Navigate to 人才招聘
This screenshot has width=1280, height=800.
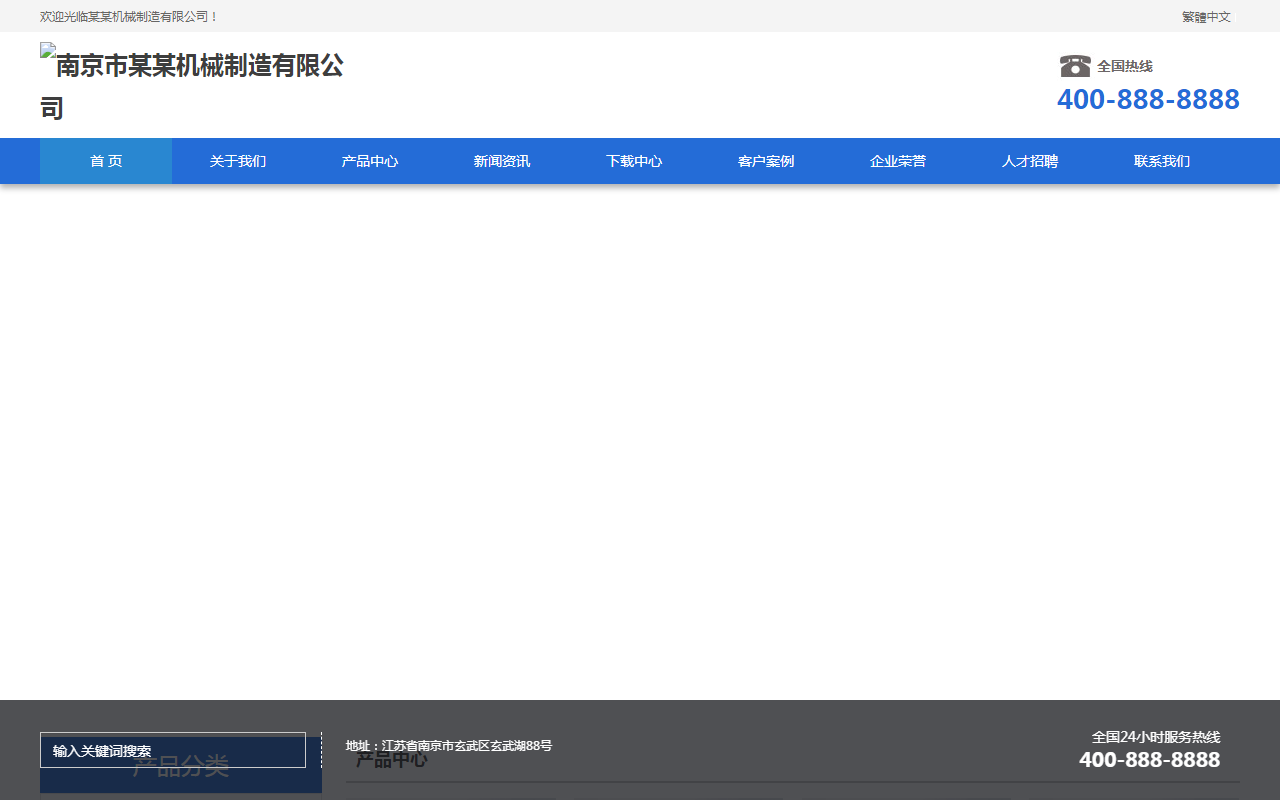click(1030, 161)
